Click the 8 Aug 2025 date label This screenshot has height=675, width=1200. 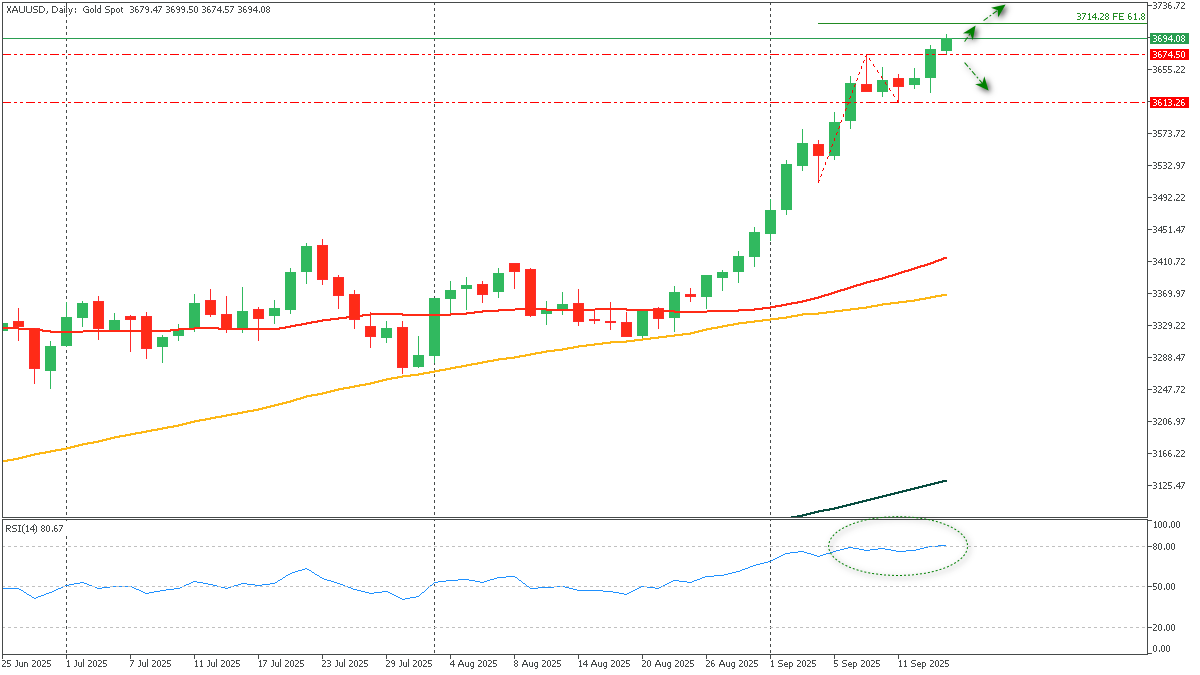537,663
